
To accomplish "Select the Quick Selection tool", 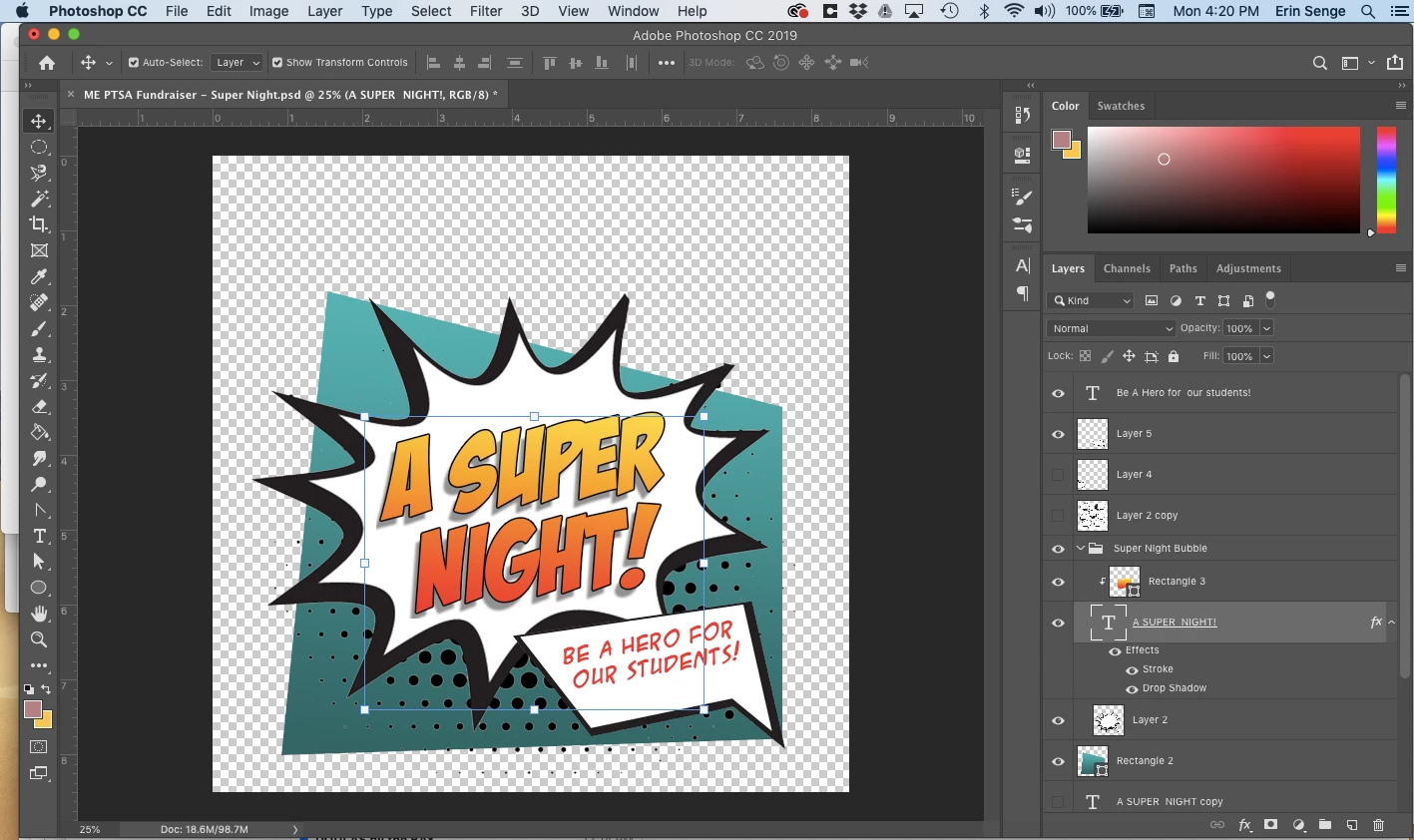I will point(39,173).
